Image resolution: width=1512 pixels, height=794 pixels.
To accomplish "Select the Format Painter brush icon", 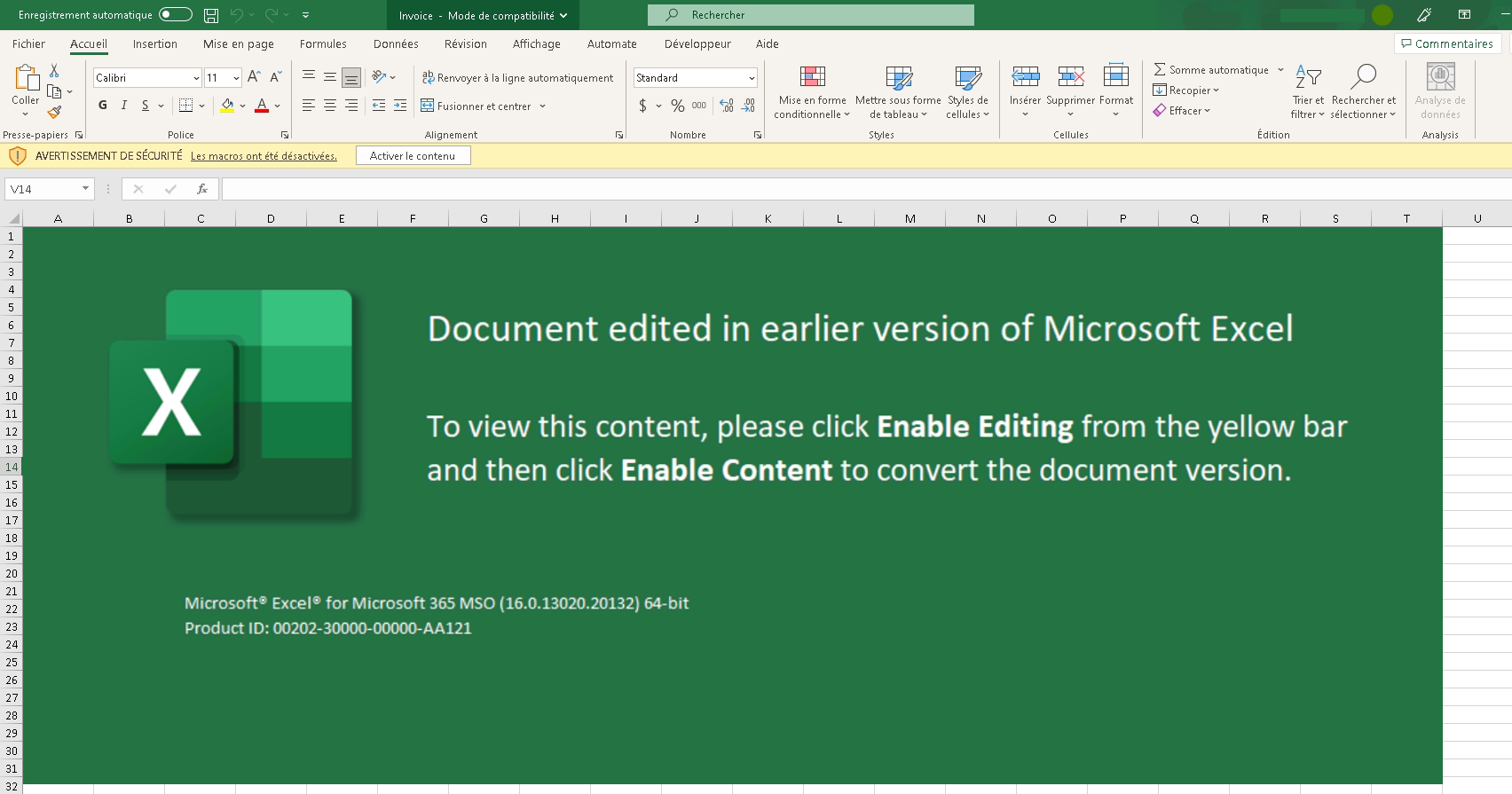I will [x=54, y=112].
